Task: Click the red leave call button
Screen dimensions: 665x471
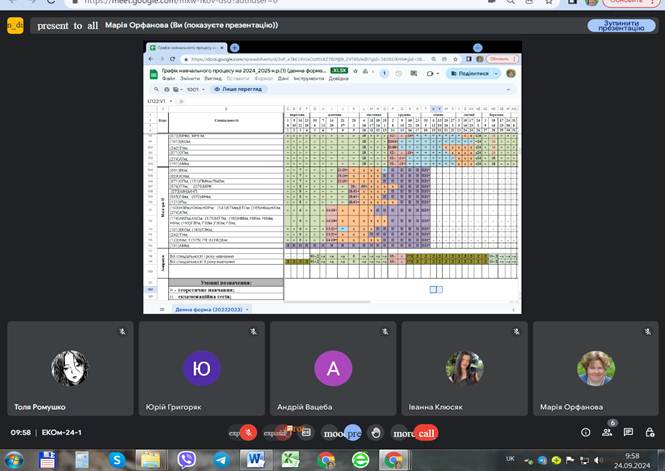Action: 427,432
